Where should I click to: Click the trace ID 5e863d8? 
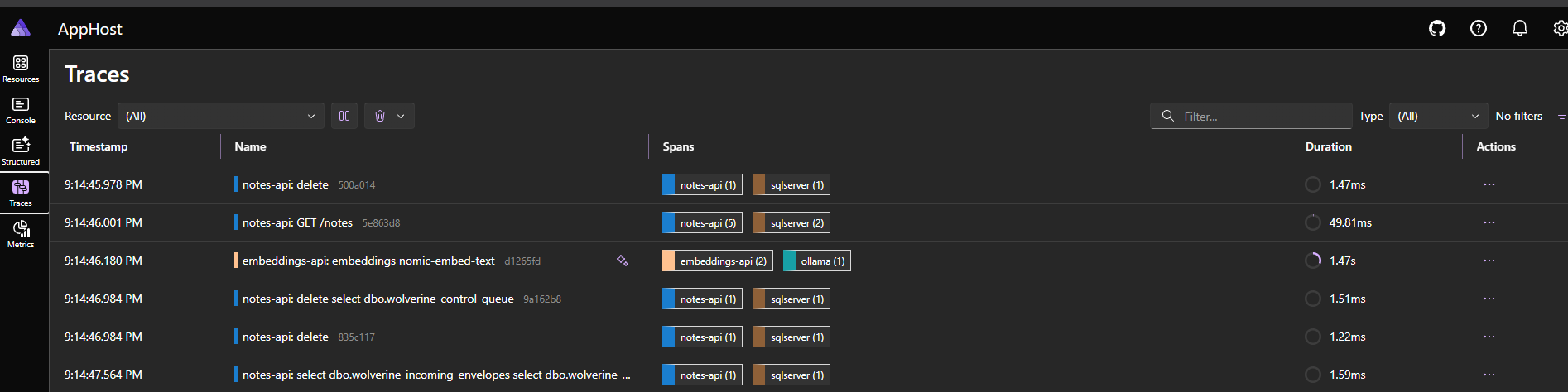coord(381,223)
